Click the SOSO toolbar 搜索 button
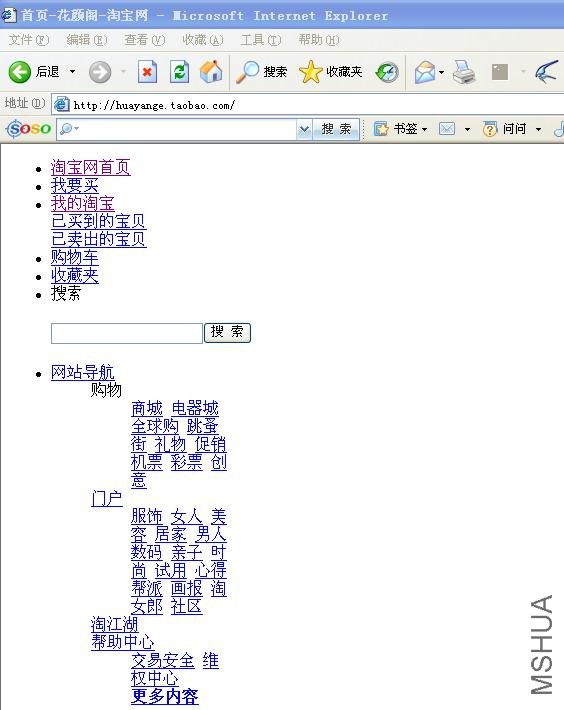Screen dimensions: 564x710 click(336, 129)
